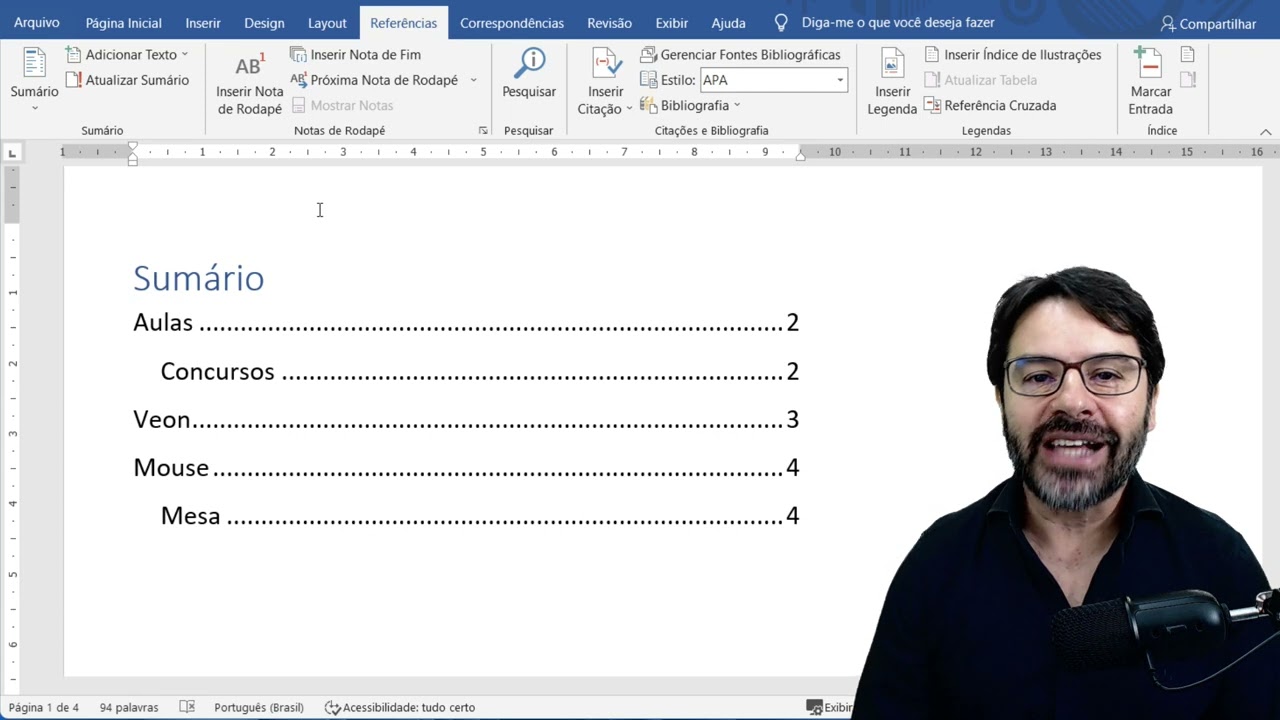The width and height of the screenshot is (1280, 720).
Task: Select the Referências tab
Action: pyautogui.click(x=404, y=23)
